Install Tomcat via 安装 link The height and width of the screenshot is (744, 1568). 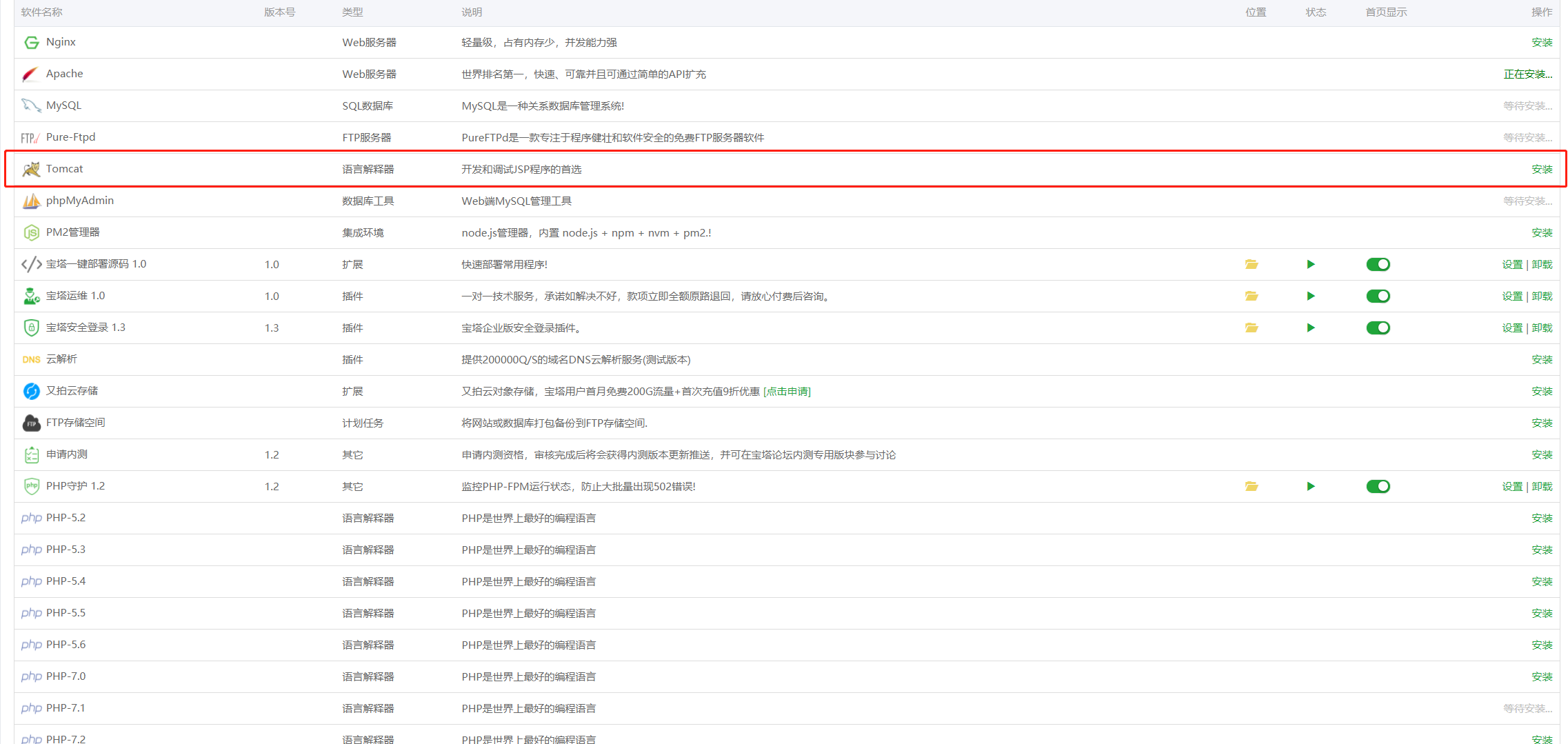pyautogui.click(x=1542, y=170)
